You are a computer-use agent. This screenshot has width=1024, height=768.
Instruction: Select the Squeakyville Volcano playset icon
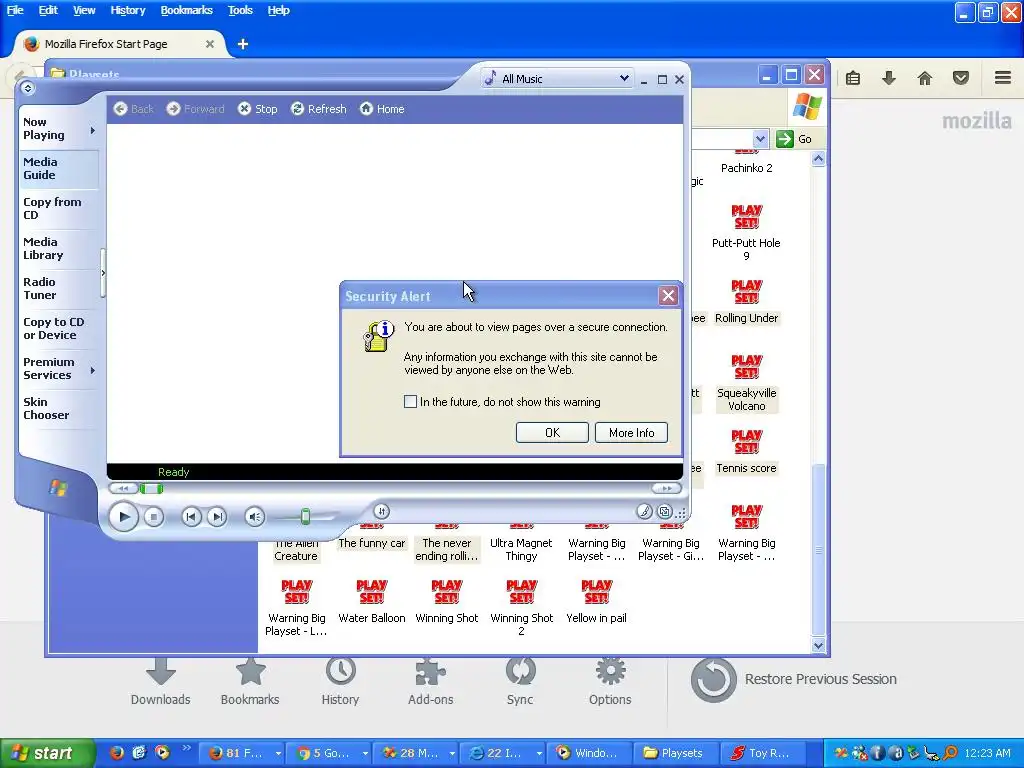746,367
